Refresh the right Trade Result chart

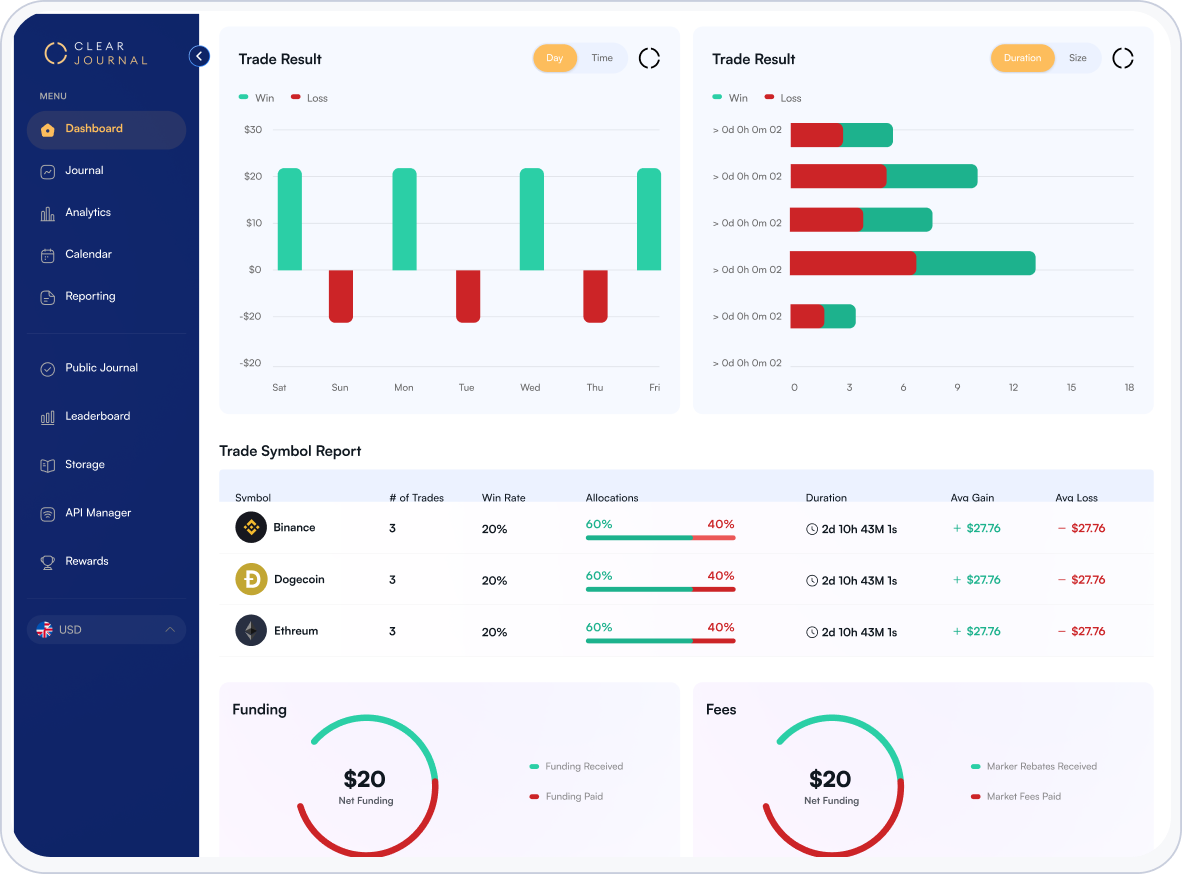(x=1122, y=58)
